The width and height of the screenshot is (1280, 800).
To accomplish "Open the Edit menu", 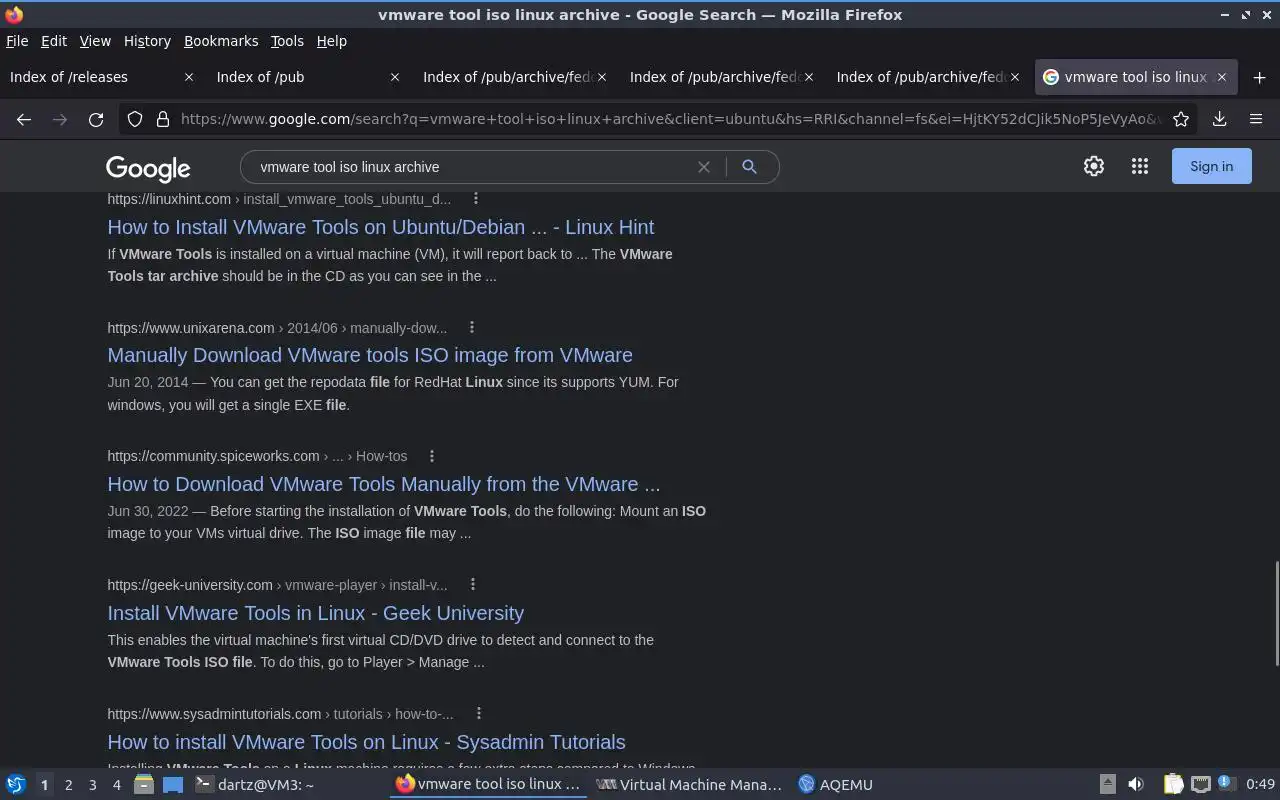I will [x=54, y=41].
